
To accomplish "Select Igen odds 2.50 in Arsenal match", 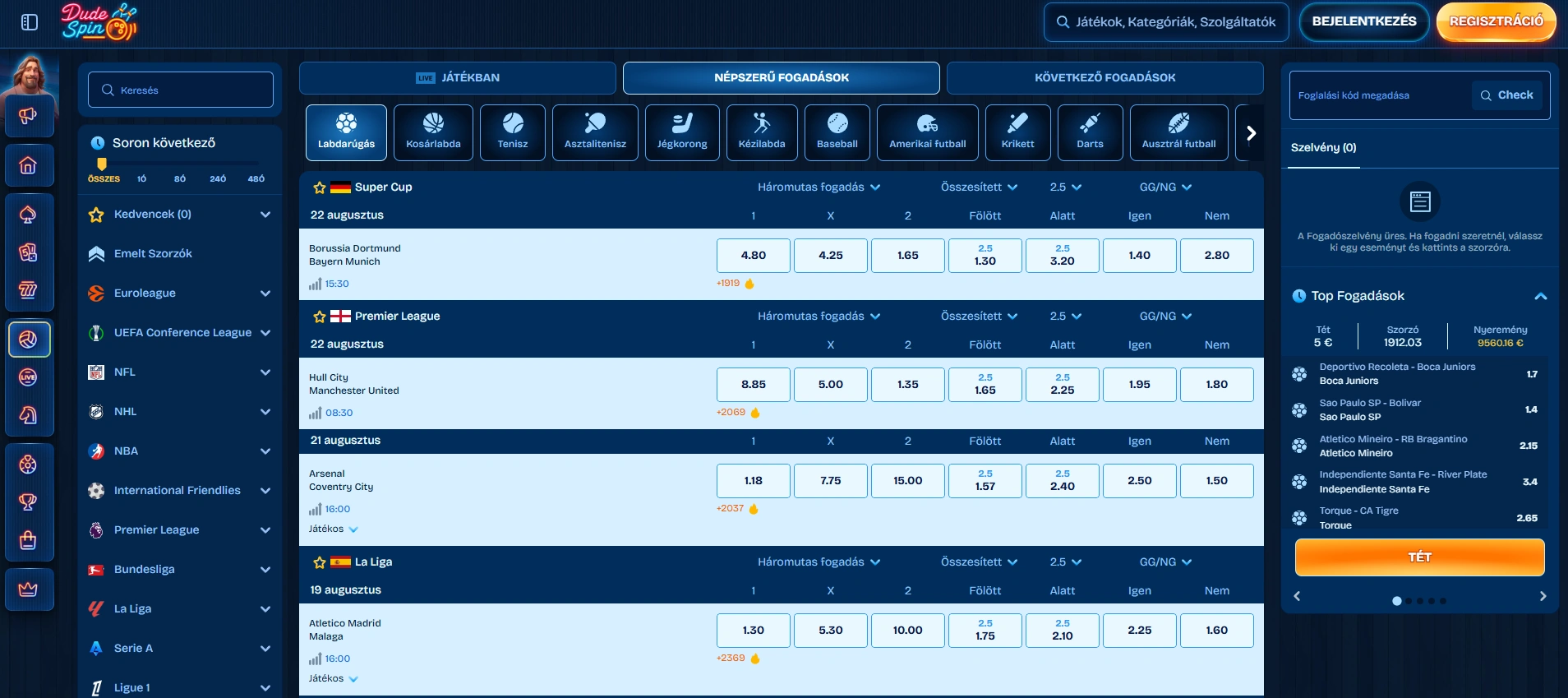I will pyautogui.click(x=1140, y=481).
